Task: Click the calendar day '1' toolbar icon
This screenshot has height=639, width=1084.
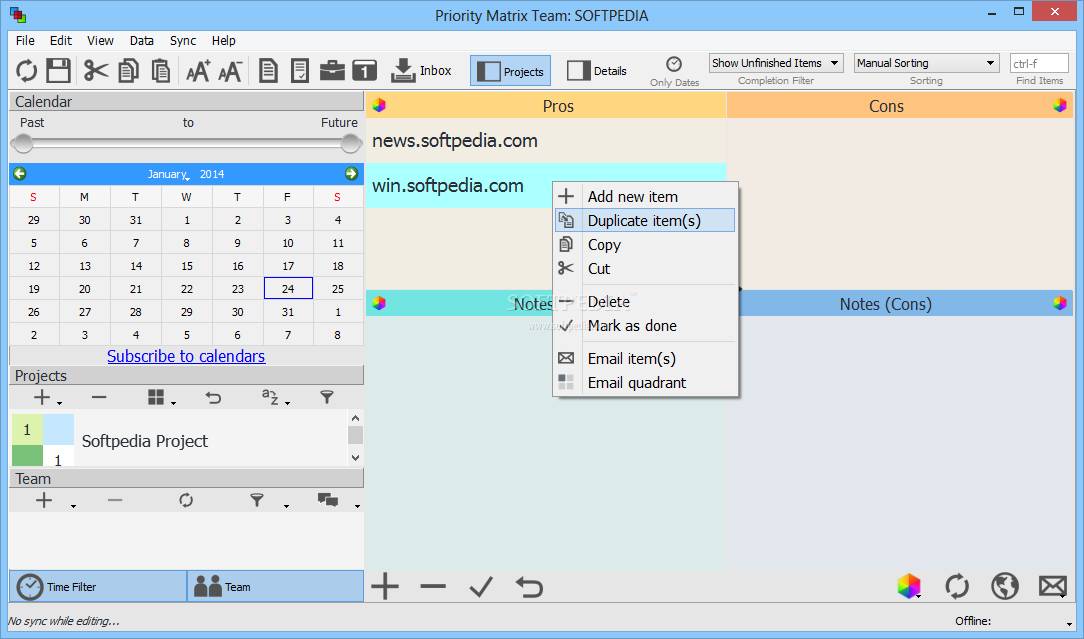Action: coord(364,71)
